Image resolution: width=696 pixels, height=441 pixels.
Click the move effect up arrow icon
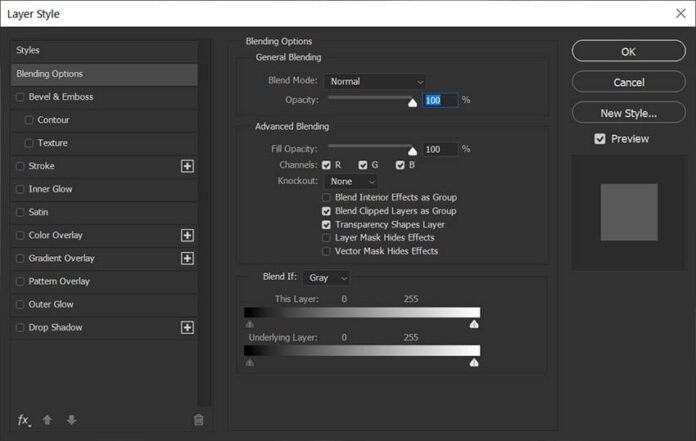click(x=47, y=419)
